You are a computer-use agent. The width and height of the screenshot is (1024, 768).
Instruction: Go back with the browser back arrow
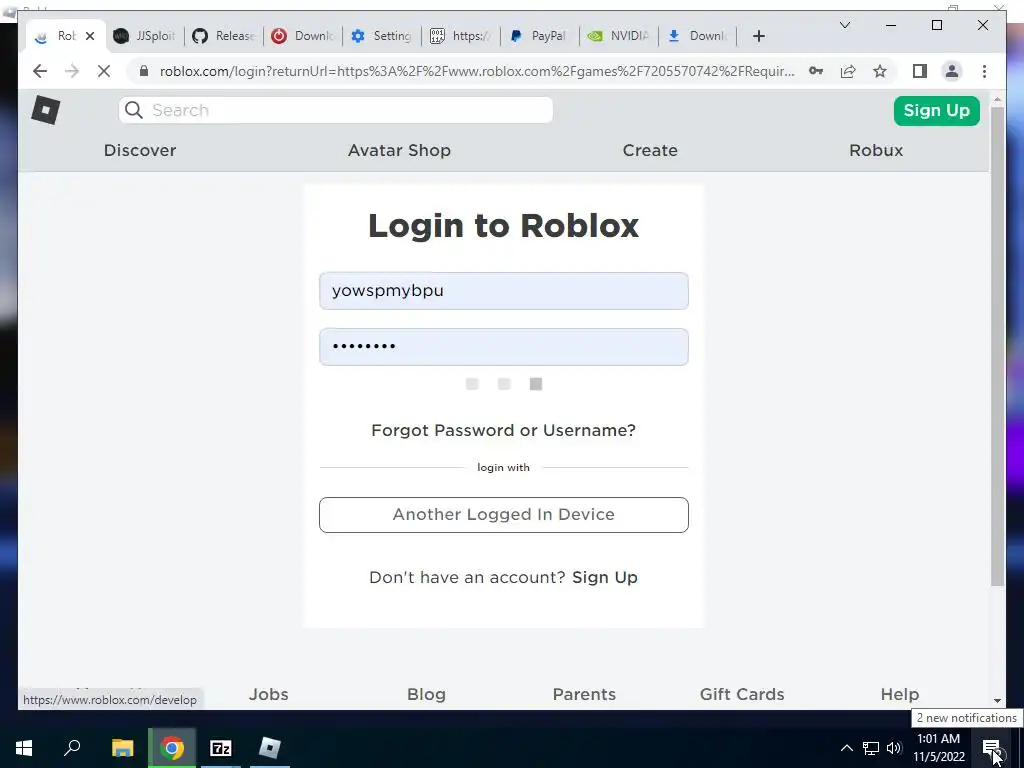coord(40,71)
